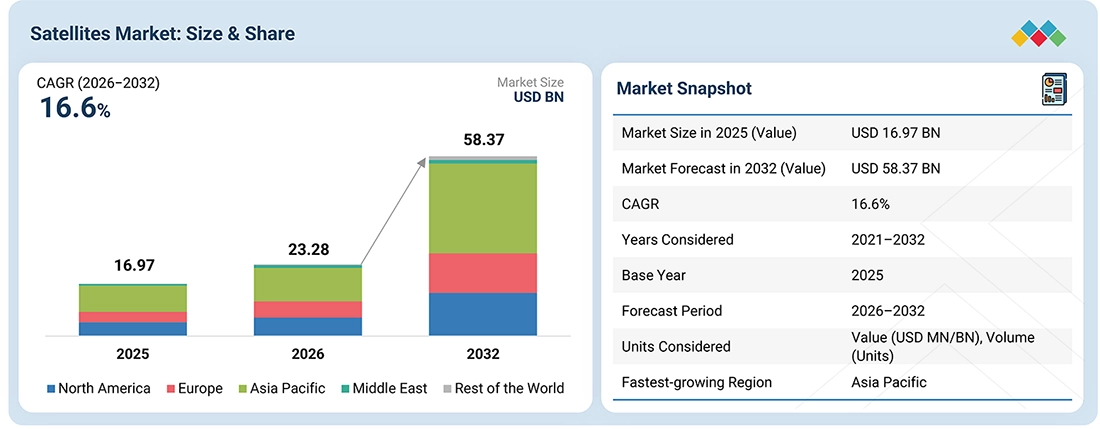Click the Asia Pacific segment of the 2026 bar
The width and height of the screenshot is (1100, 429).
pos(308,285)
